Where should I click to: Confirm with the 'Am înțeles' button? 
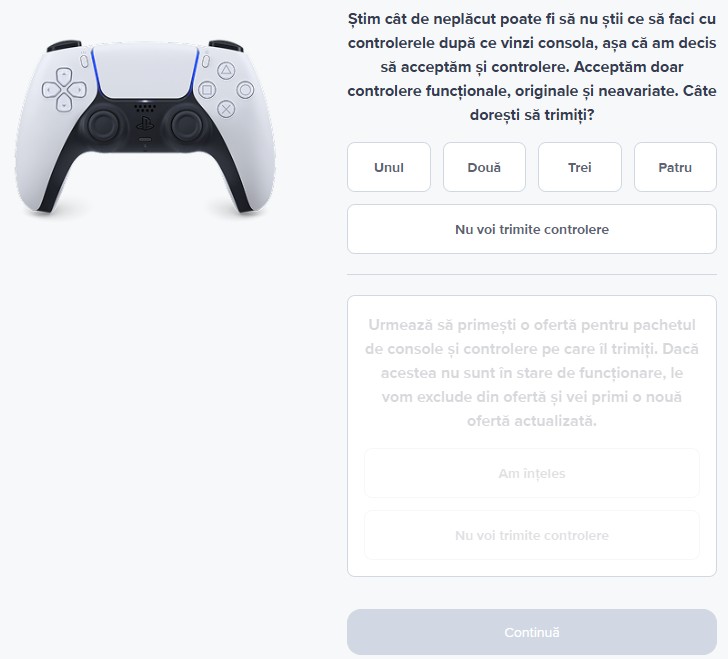[x=532, y=473]
